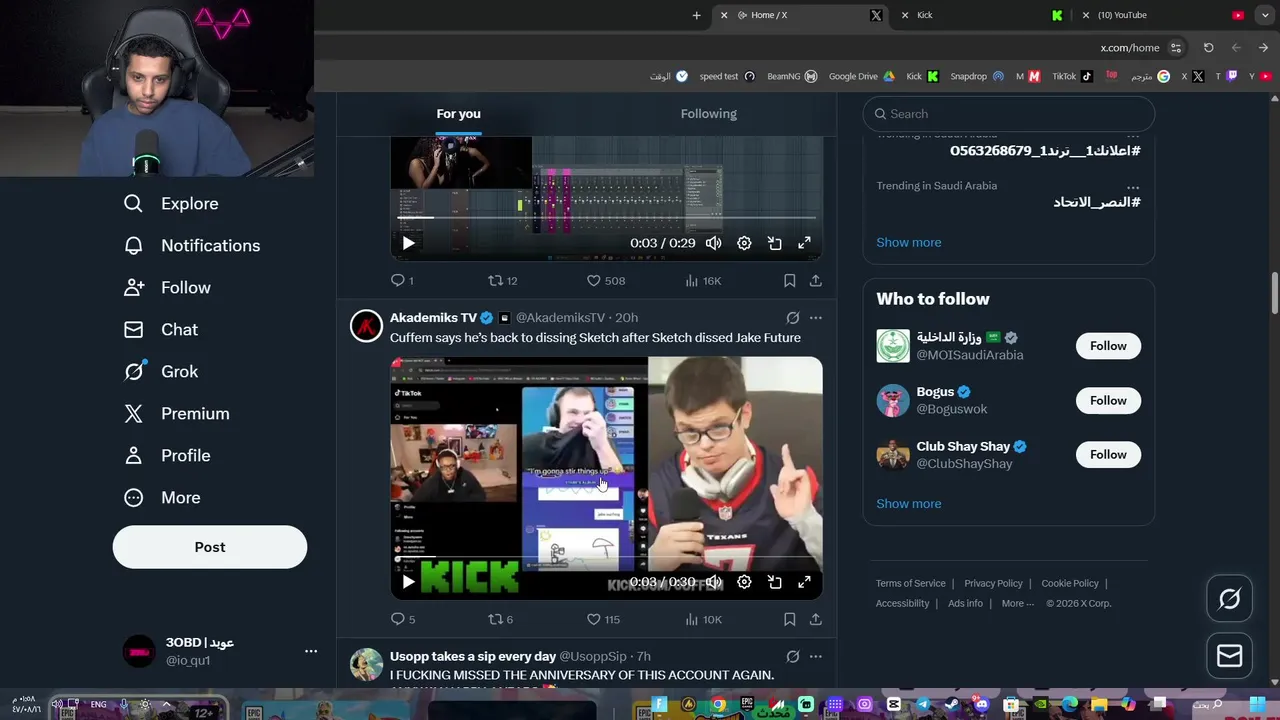Open the three-dot menu on Usopp post

pyautogui.click(x=815, y=656)
